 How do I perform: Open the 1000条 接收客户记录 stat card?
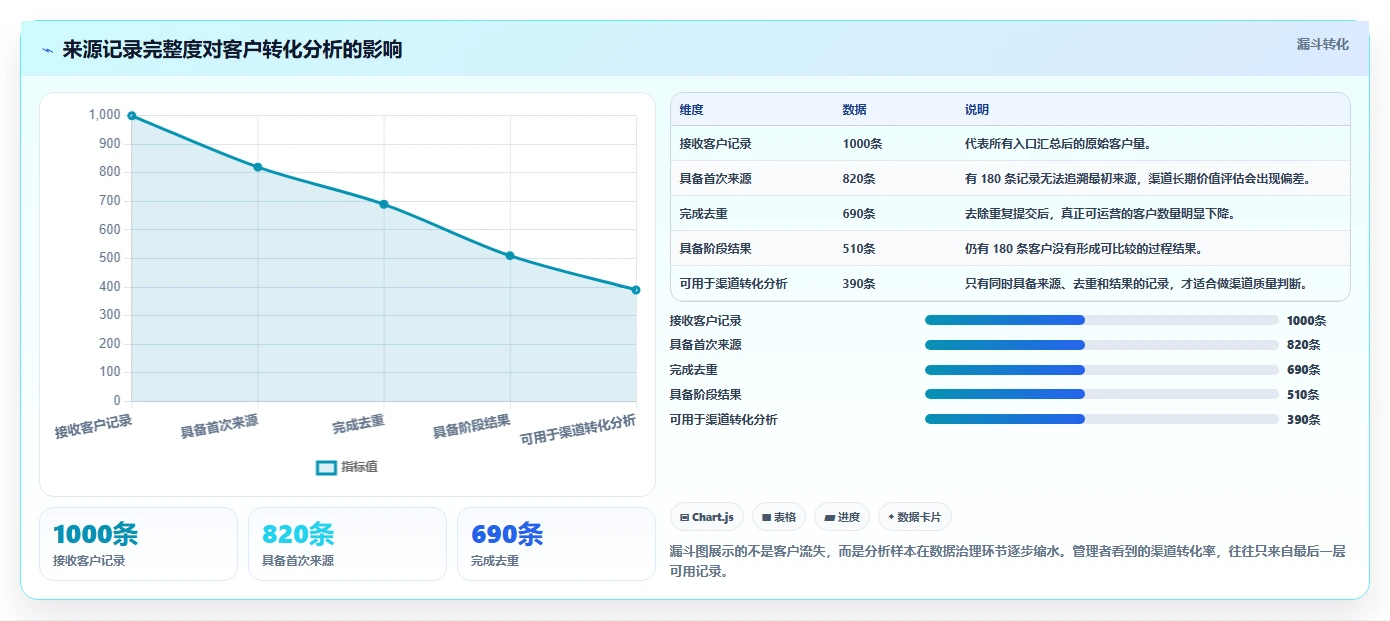coord(138,544)
